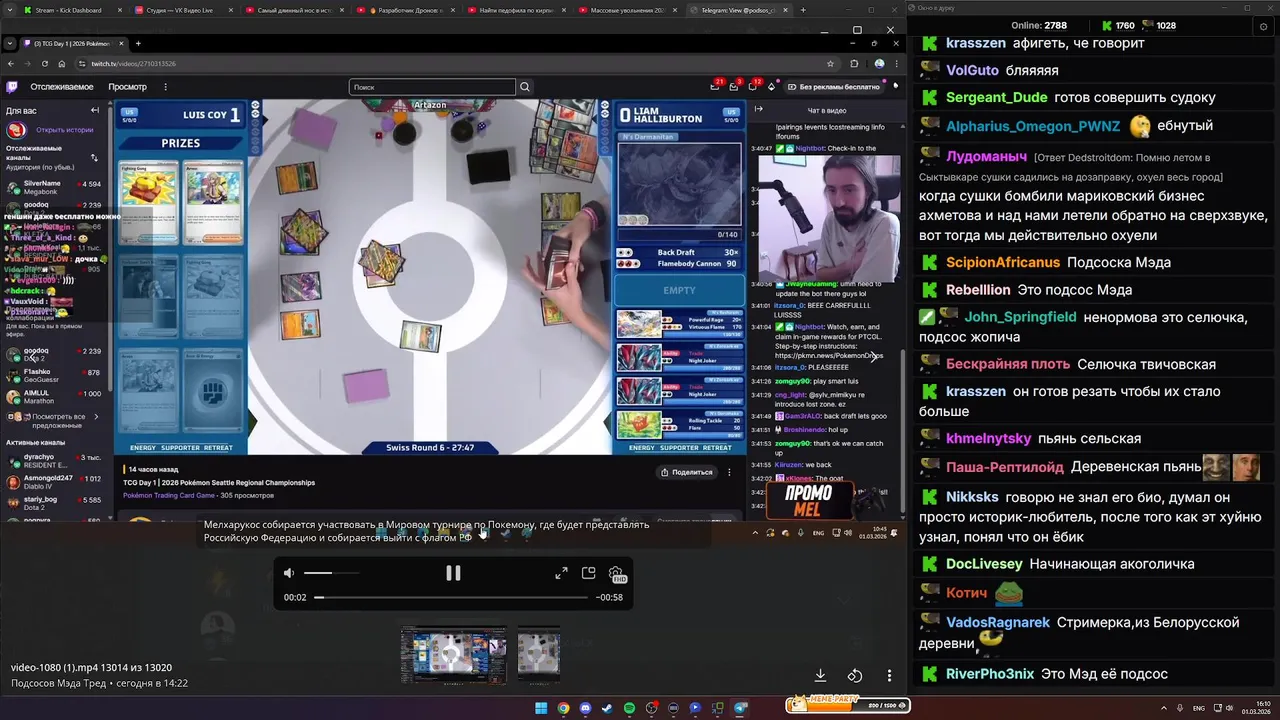Bookmark the Twitch page with the star
This screenshot has height=720, width=1280.
point(830,63)
